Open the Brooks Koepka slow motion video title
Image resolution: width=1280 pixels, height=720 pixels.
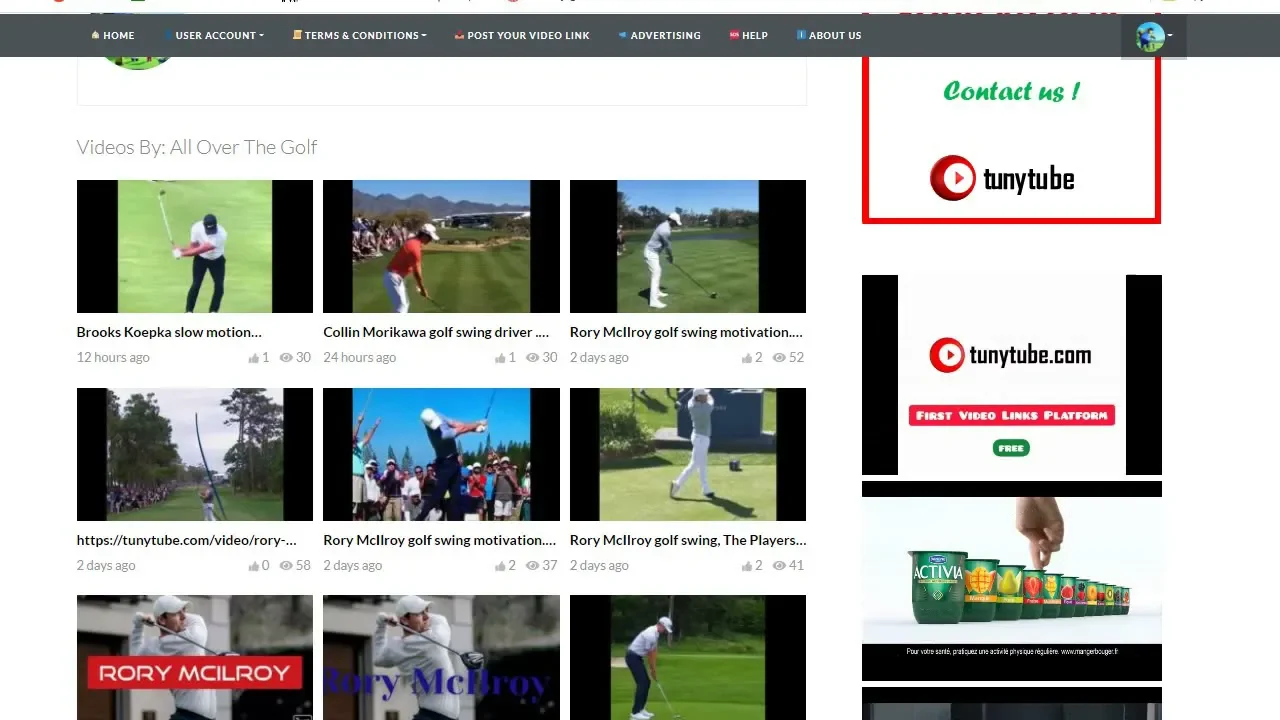pos(169,332)
